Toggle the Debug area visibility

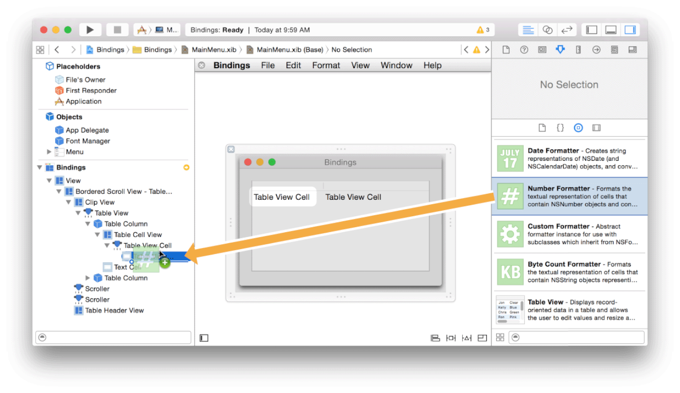pyautogui.click(x=611, y=29)
